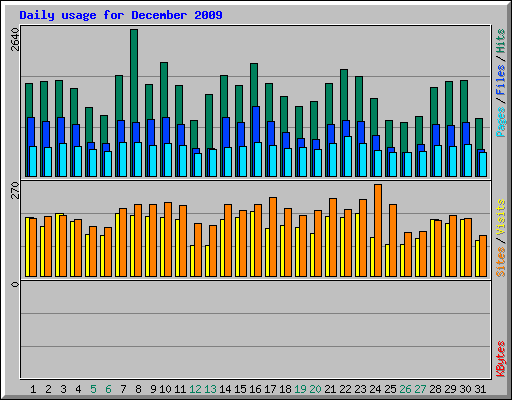Click the 2640 hits axis label
The width and height of the screenshot is (512, 400).
[15, 39]
